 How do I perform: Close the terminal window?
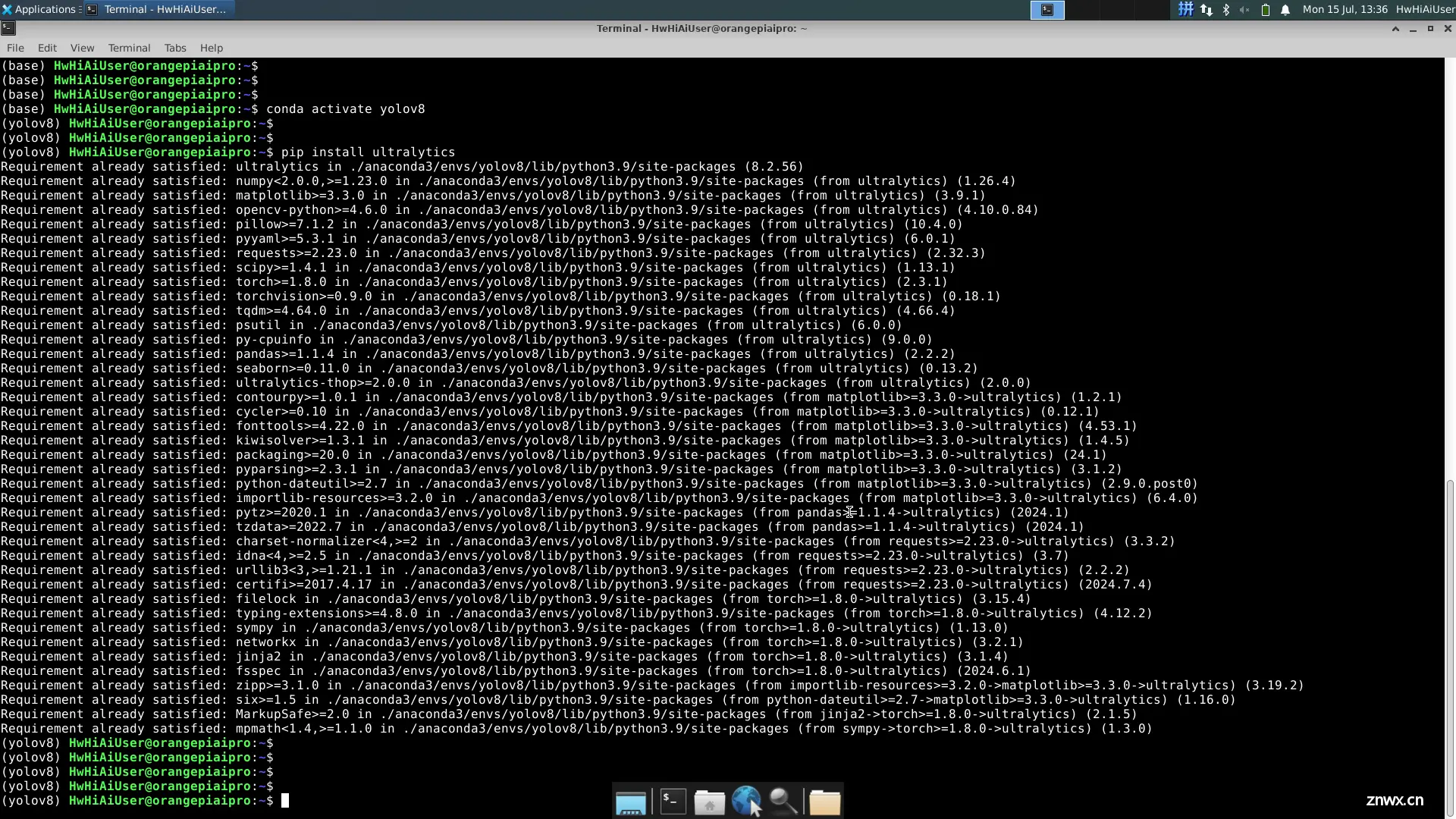coord(1448,28)
